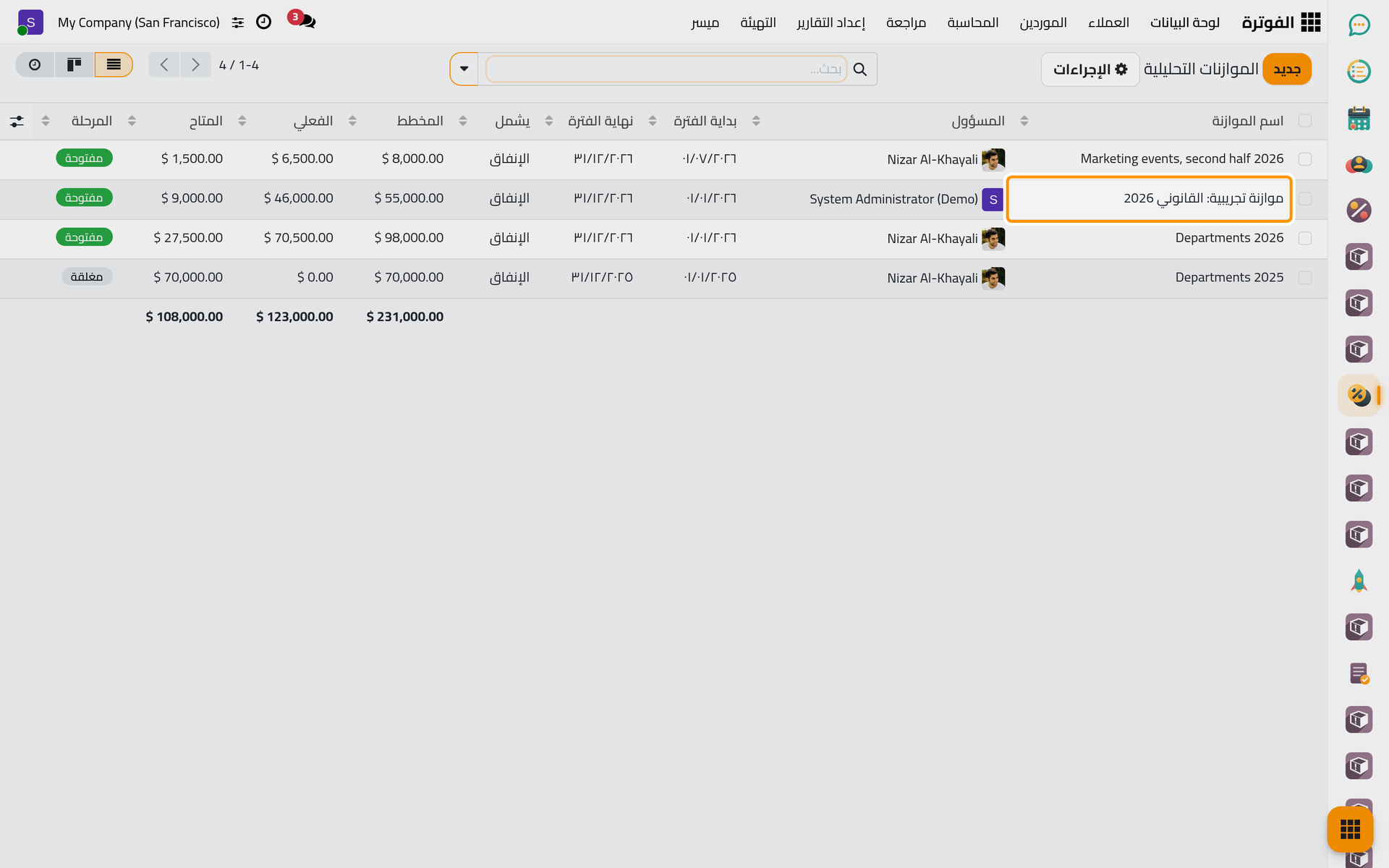This screenshot has height=868, width=1389.
Task: Click the S user avatar in top bar
Action: pos(30,22)
